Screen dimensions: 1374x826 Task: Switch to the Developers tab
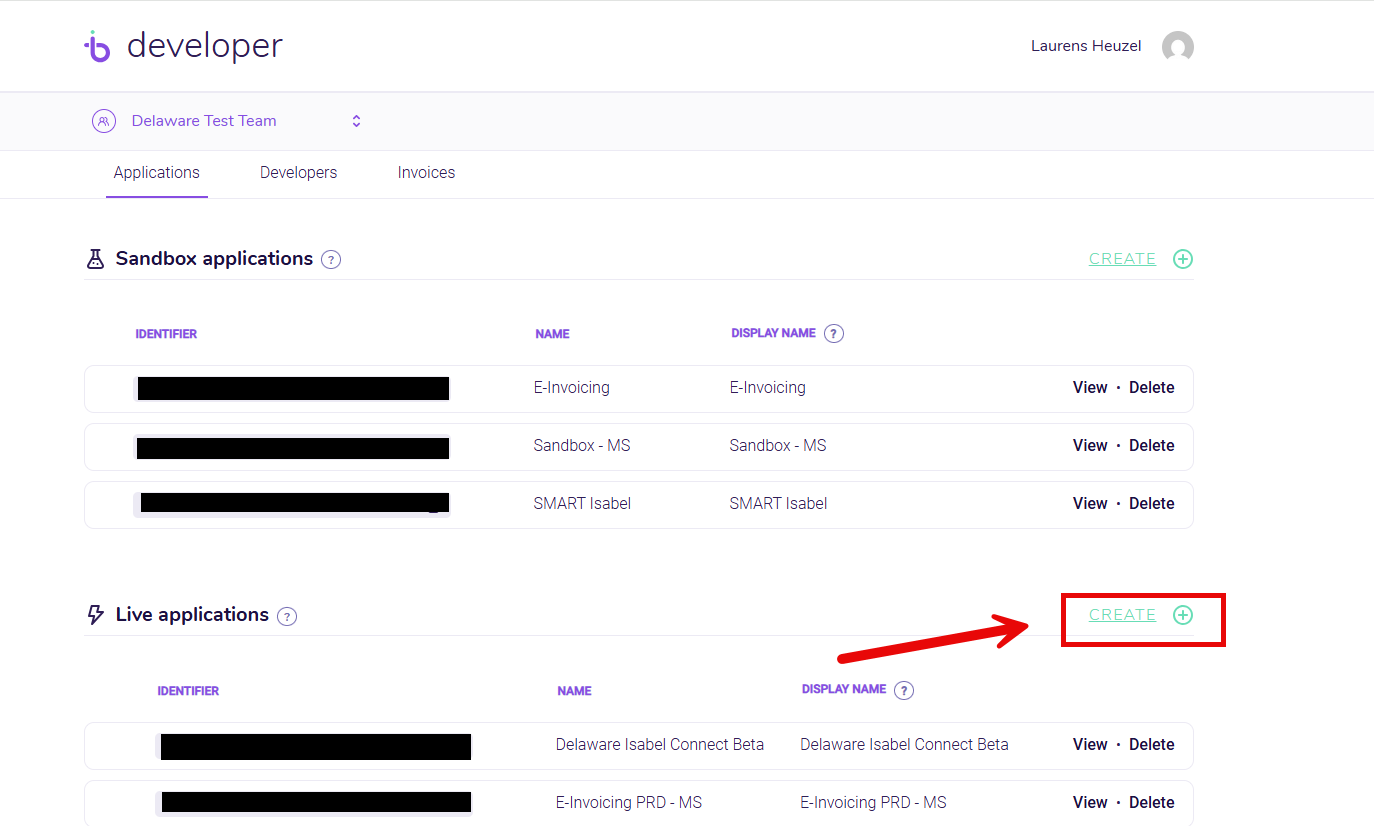coord(298,173)
